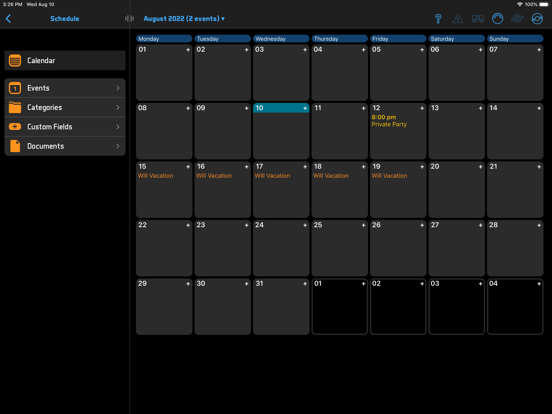
Task: Check the Wi-Fi status icon
Action: (x=520, y=4)
